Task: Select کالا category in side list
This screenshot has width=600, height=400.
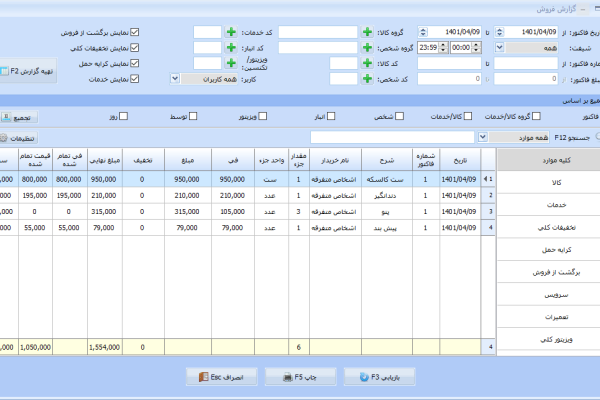Action: pos(549,183)
